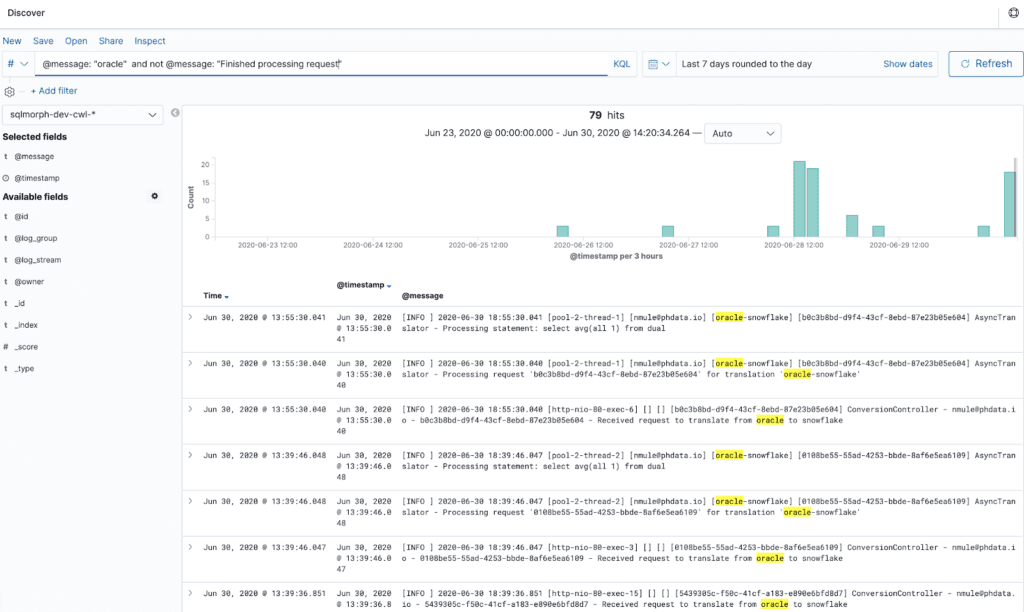Click Open in the top menu
The image size is (1024, 612).
pyautogui.click(x=76, y=40)
